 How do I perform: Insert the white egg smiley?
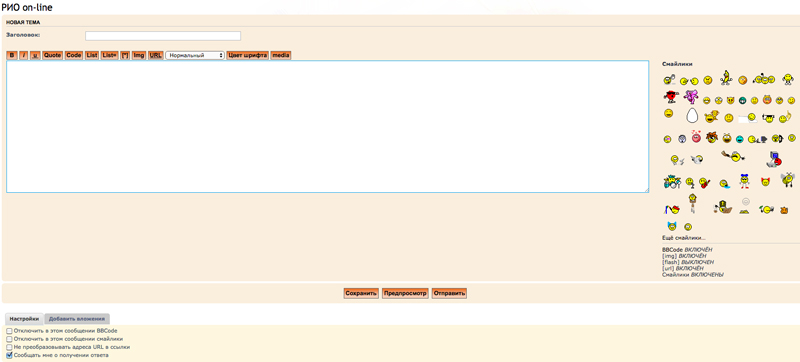coord(691,116)
